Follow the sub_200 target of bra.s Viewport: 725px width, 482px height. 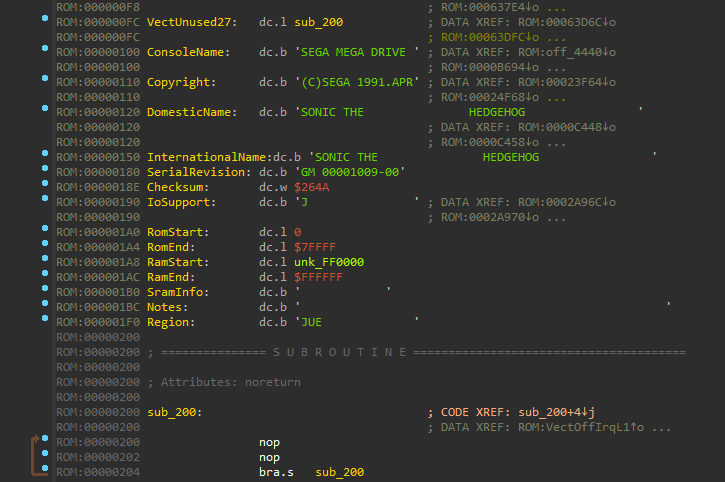click(x=339, y=472)
